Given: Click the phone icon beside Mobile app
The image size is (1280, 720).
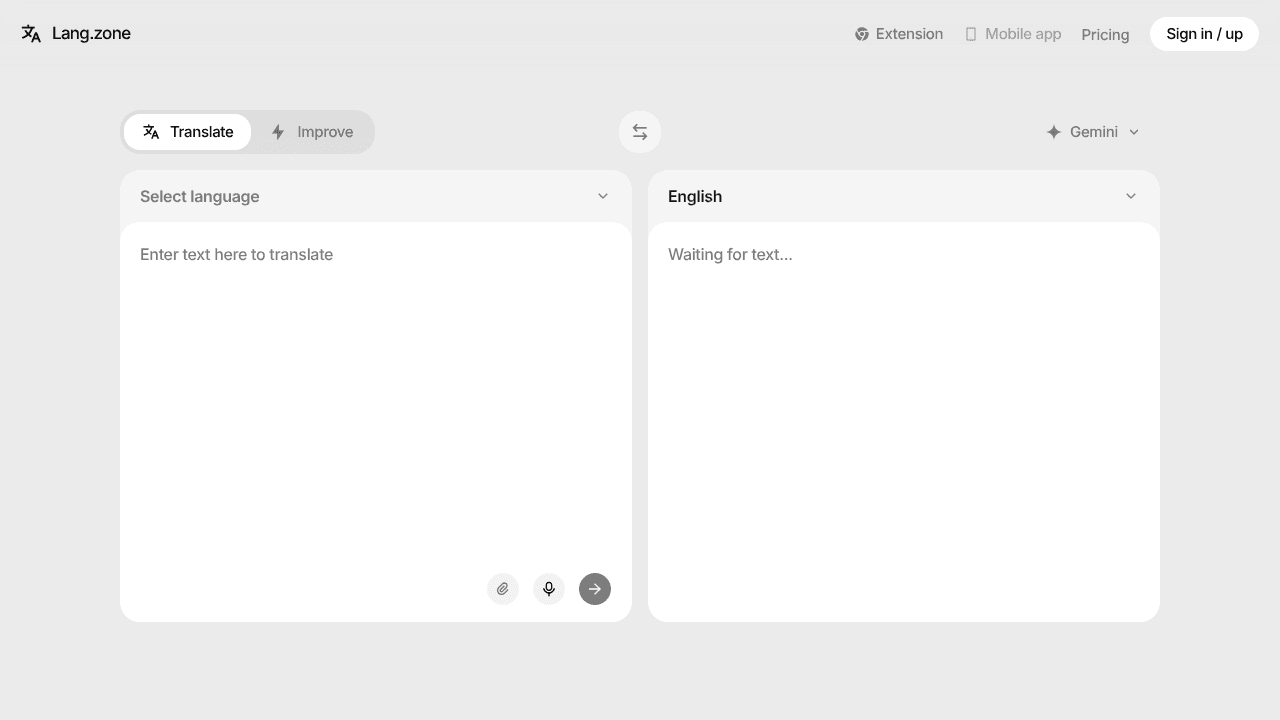Looking at the screenshot, I should 970,34.
